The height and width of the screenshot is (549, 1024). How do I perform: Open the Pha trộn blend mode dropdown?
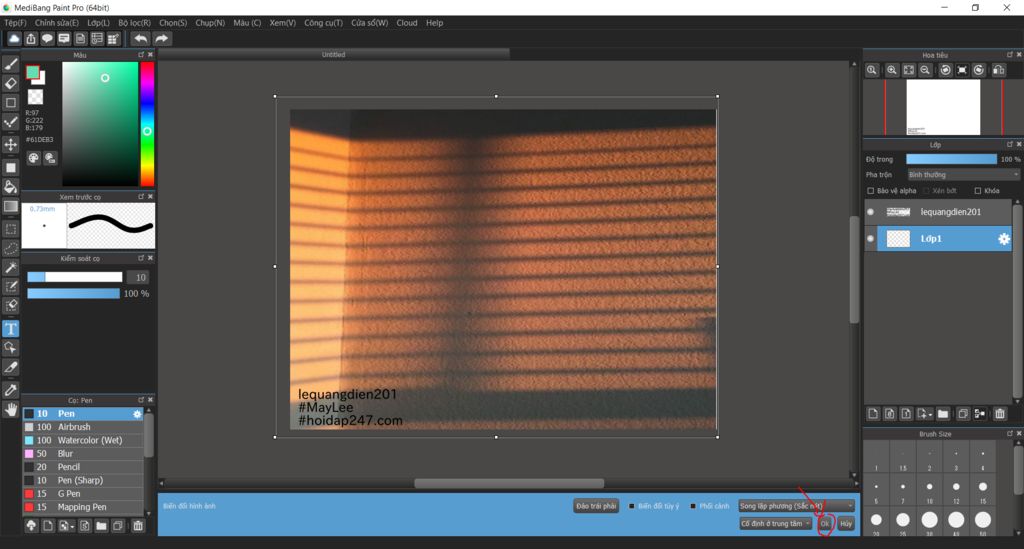tap(963, 175)
